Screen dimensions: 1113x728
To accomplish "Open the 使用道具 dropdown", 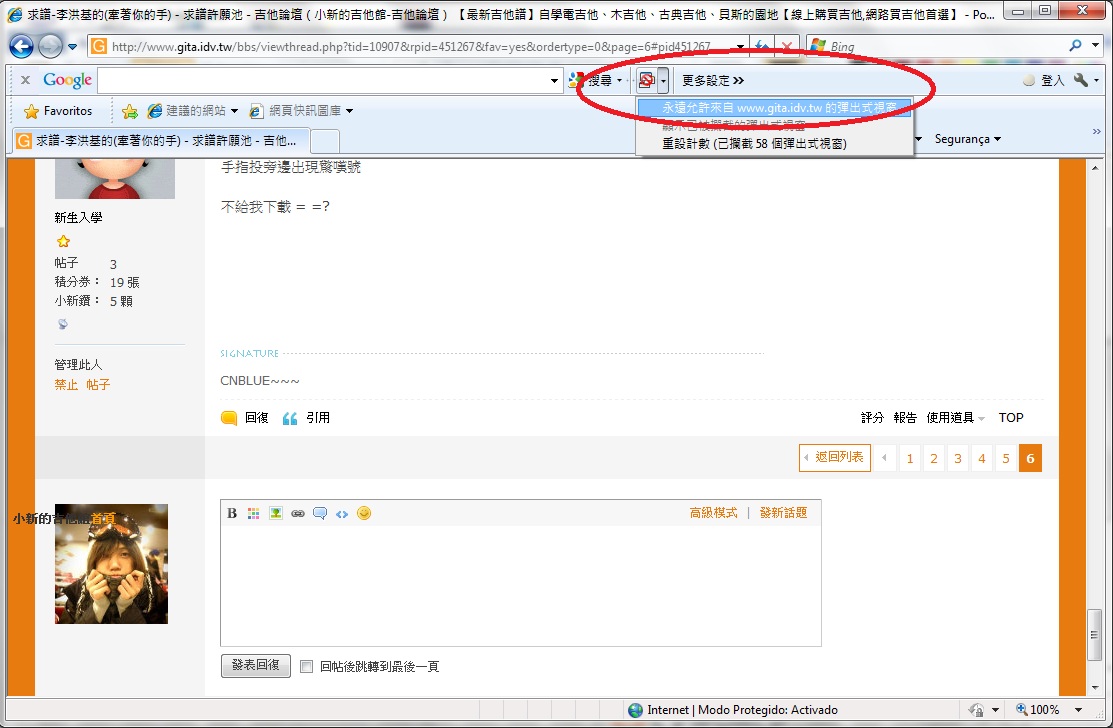I will (955, 418).
